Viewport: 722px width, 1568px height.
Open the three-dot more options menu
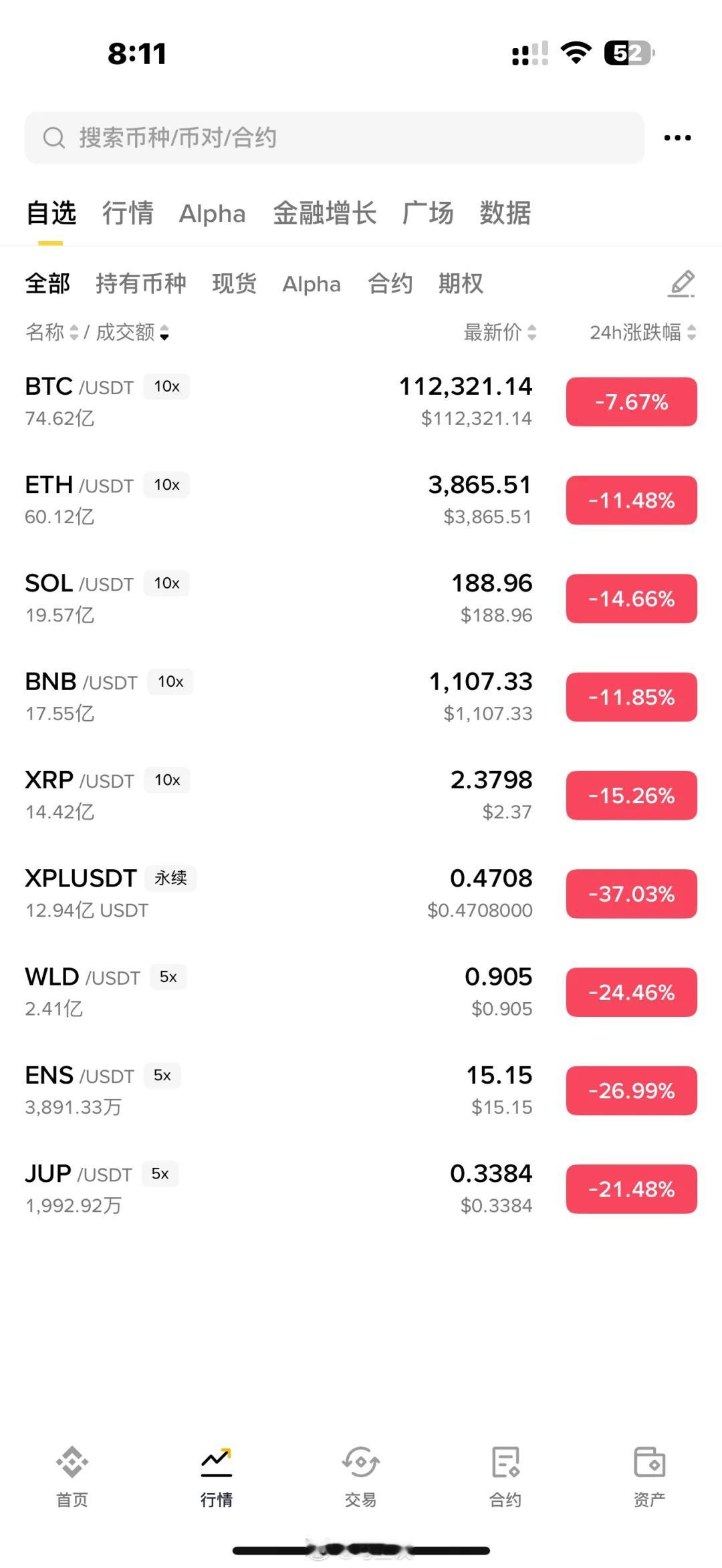coord(677,138)
